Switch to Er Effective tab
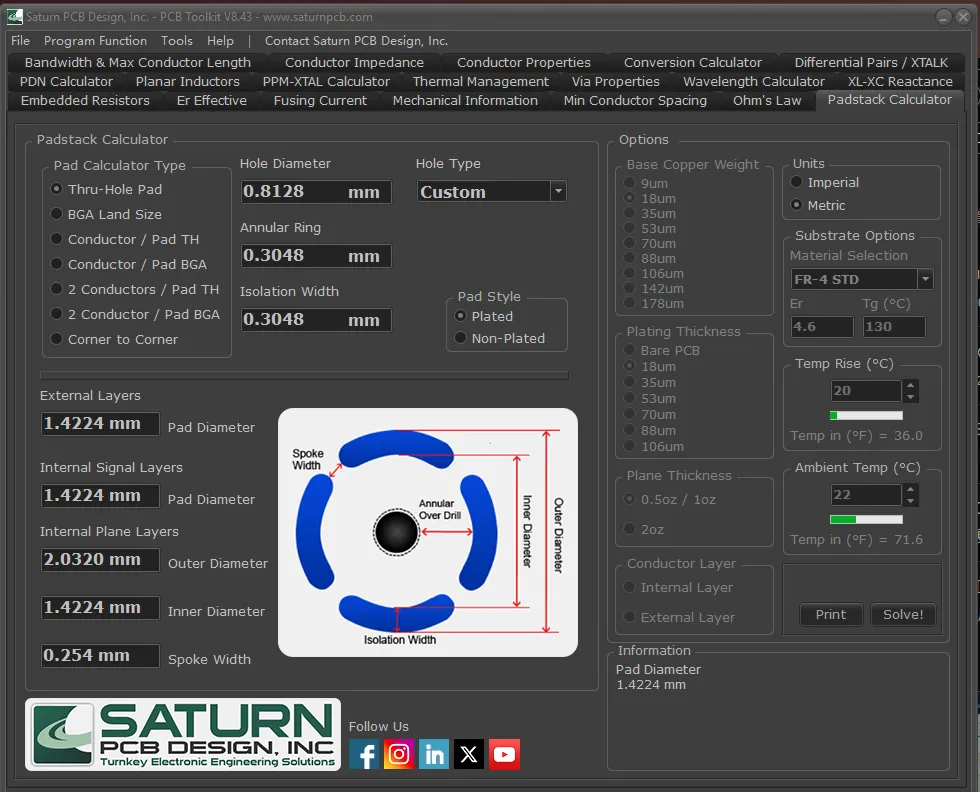Screen dimensions: 980x792 [211, 100]
